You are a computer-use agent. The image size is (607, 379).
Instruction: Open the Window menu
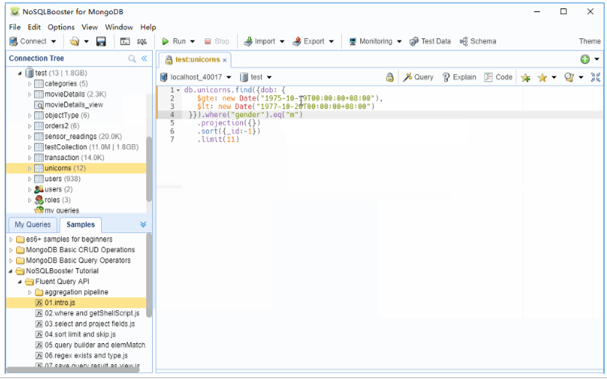point(119,27)
